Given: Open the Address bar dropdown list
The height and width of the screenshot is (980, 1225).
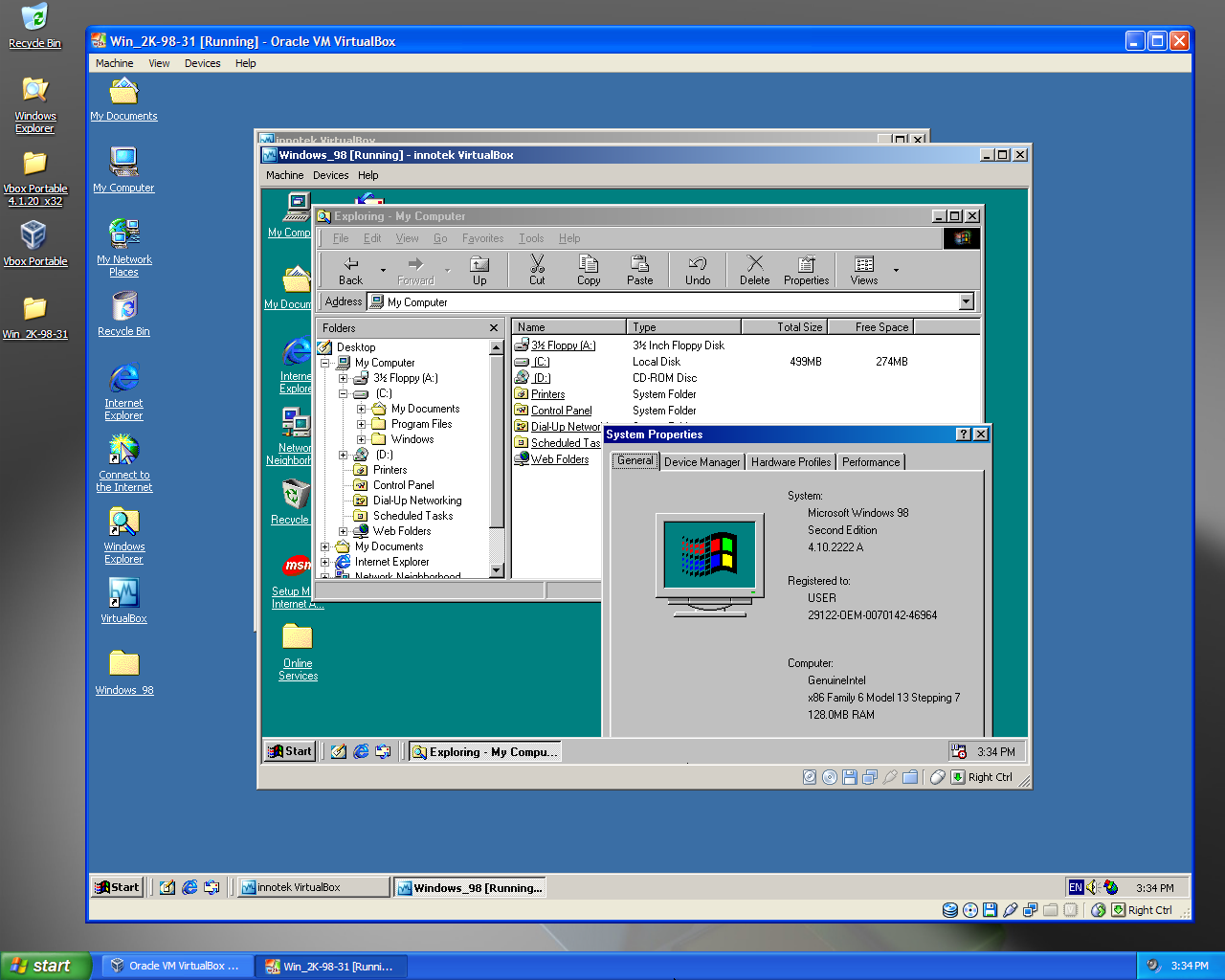Looking at the screenshot, I should coord(966,302).
